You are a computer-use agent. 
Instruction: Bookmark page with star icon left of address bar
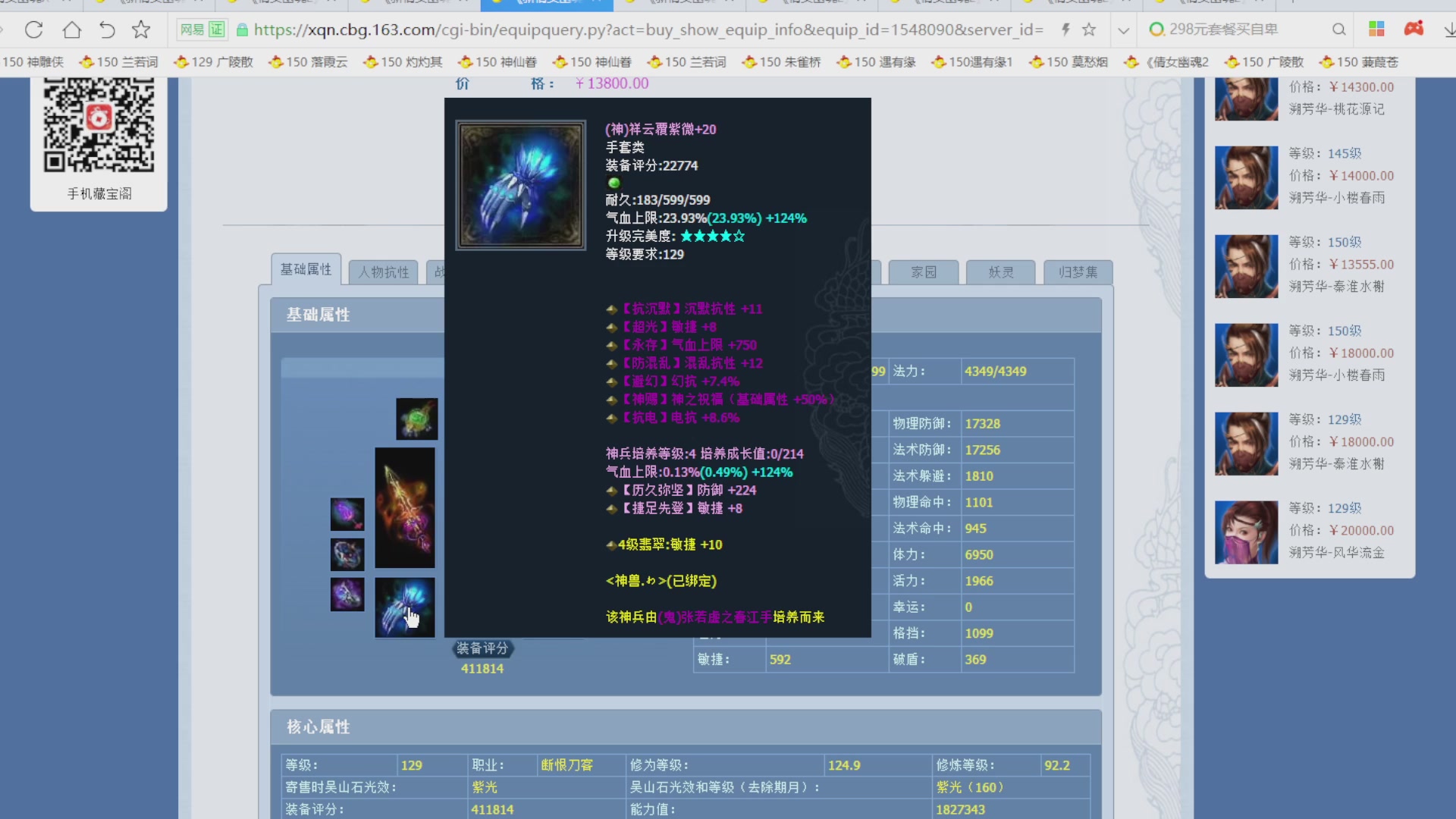click(141, 30)
